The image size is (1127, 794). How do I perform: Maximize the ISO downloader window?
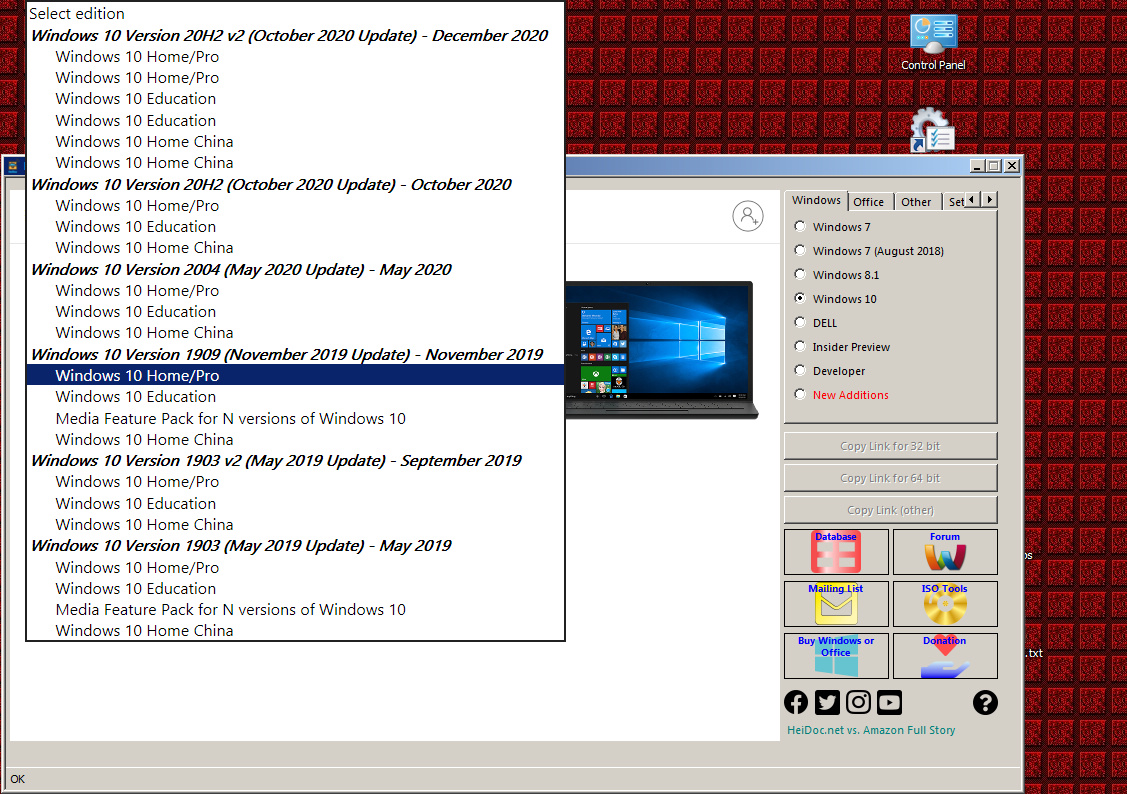(994, 166)
